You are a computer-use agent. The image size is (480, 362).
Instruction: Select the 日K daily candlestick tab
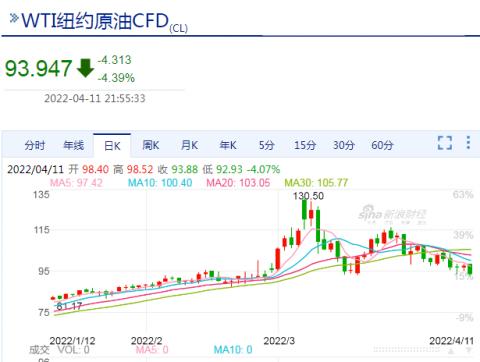(x=112, y=146)
